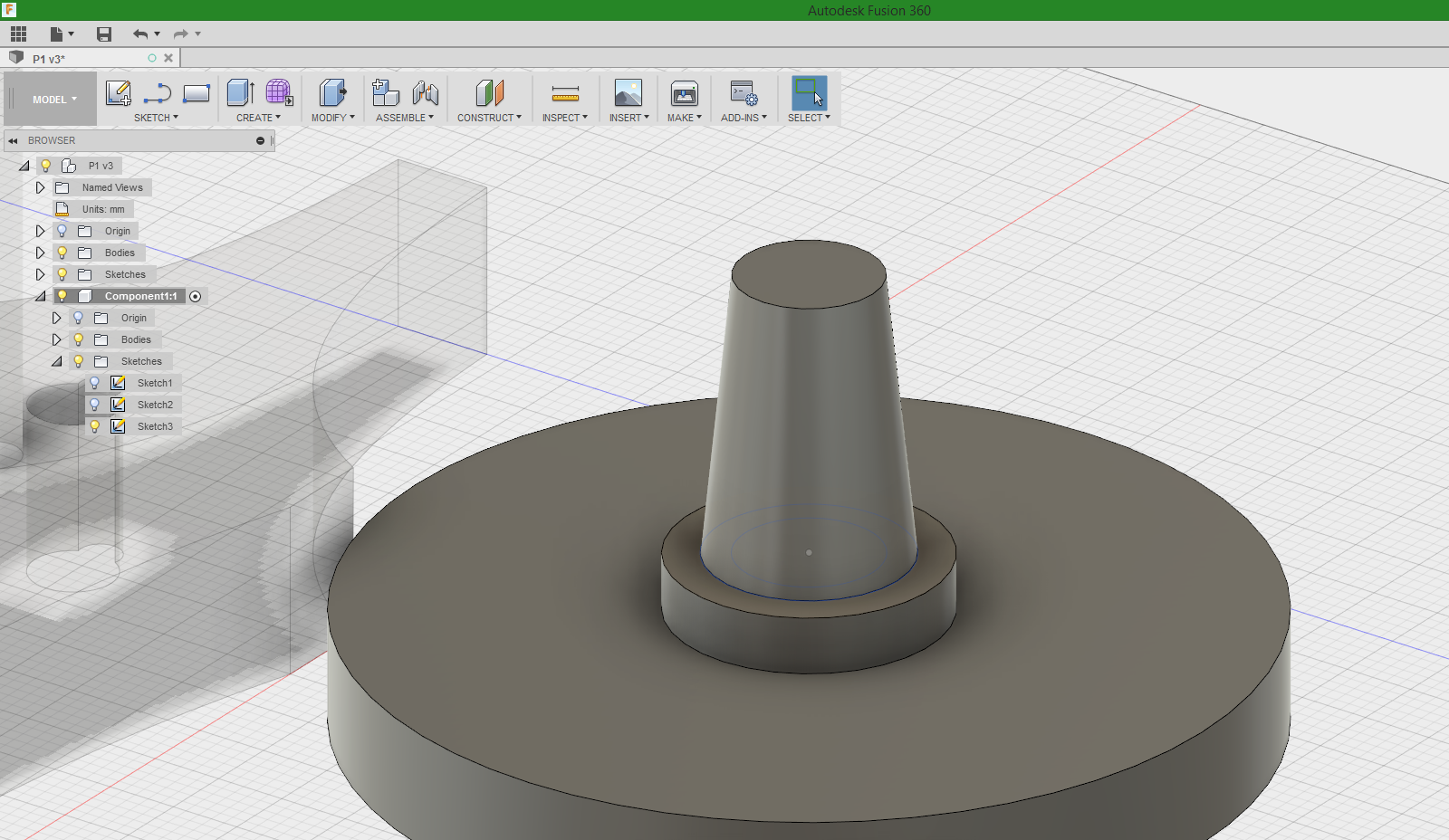Toggle visibility of top-level Origin
Image resolution: width=1449 pixels, height=840 pixels.
point(62,231)
